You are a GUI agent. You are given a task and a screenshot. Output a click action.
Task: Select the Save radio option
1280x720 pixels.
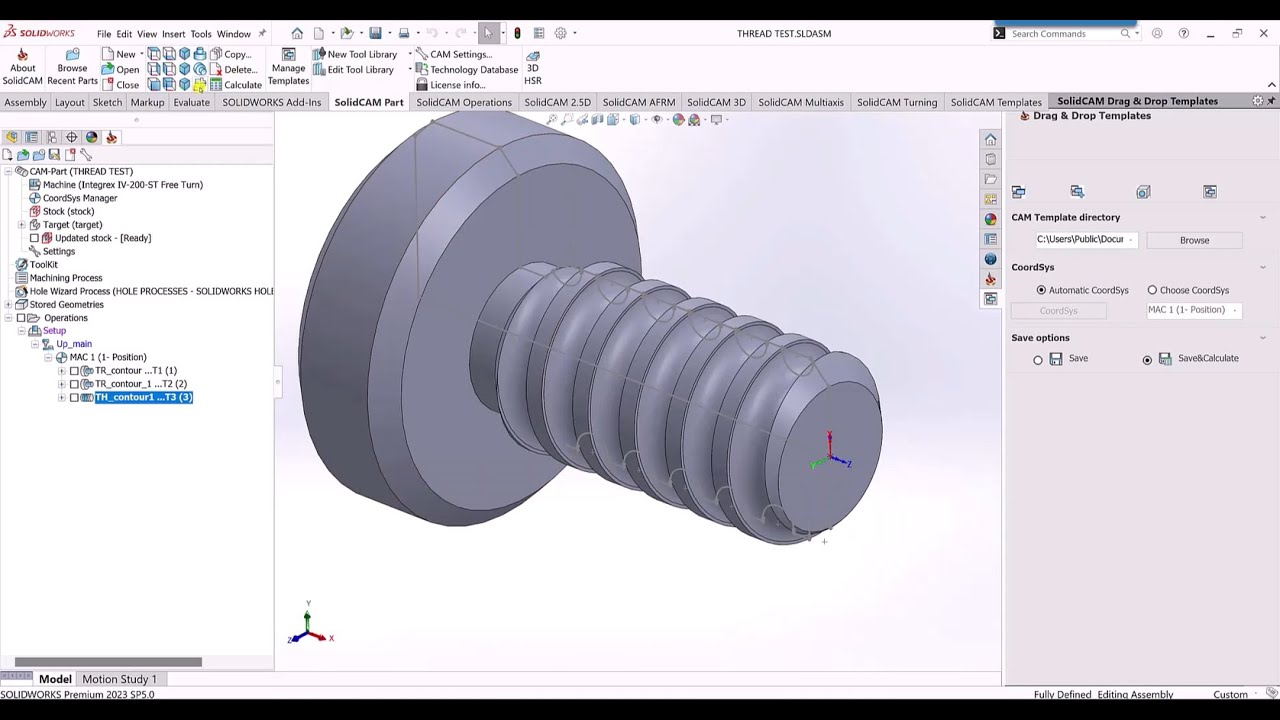point(1038,360)
